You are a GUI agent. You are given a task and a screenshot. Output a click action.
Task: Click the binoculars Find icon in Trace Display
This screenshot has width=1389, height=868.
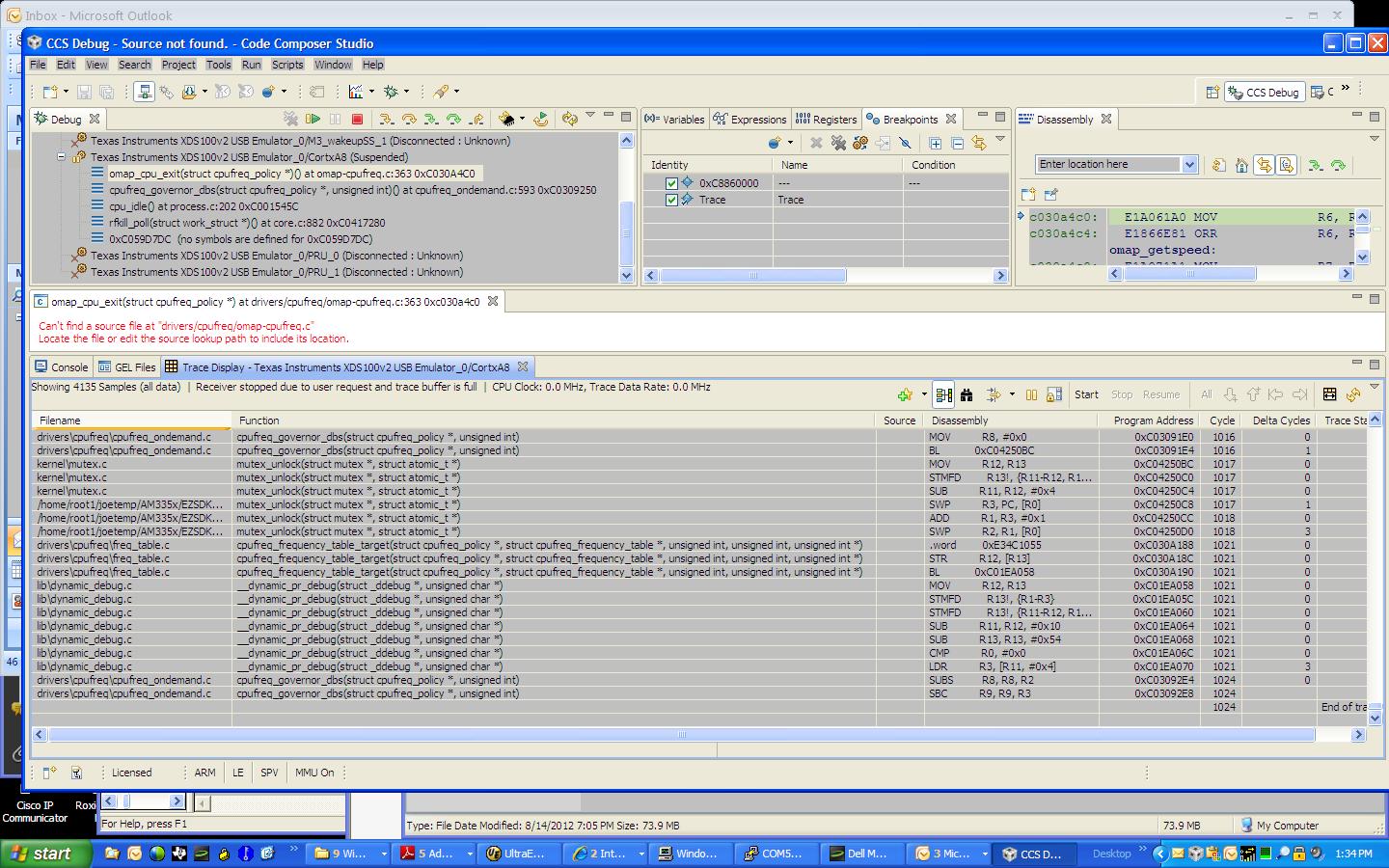(967, 394)
